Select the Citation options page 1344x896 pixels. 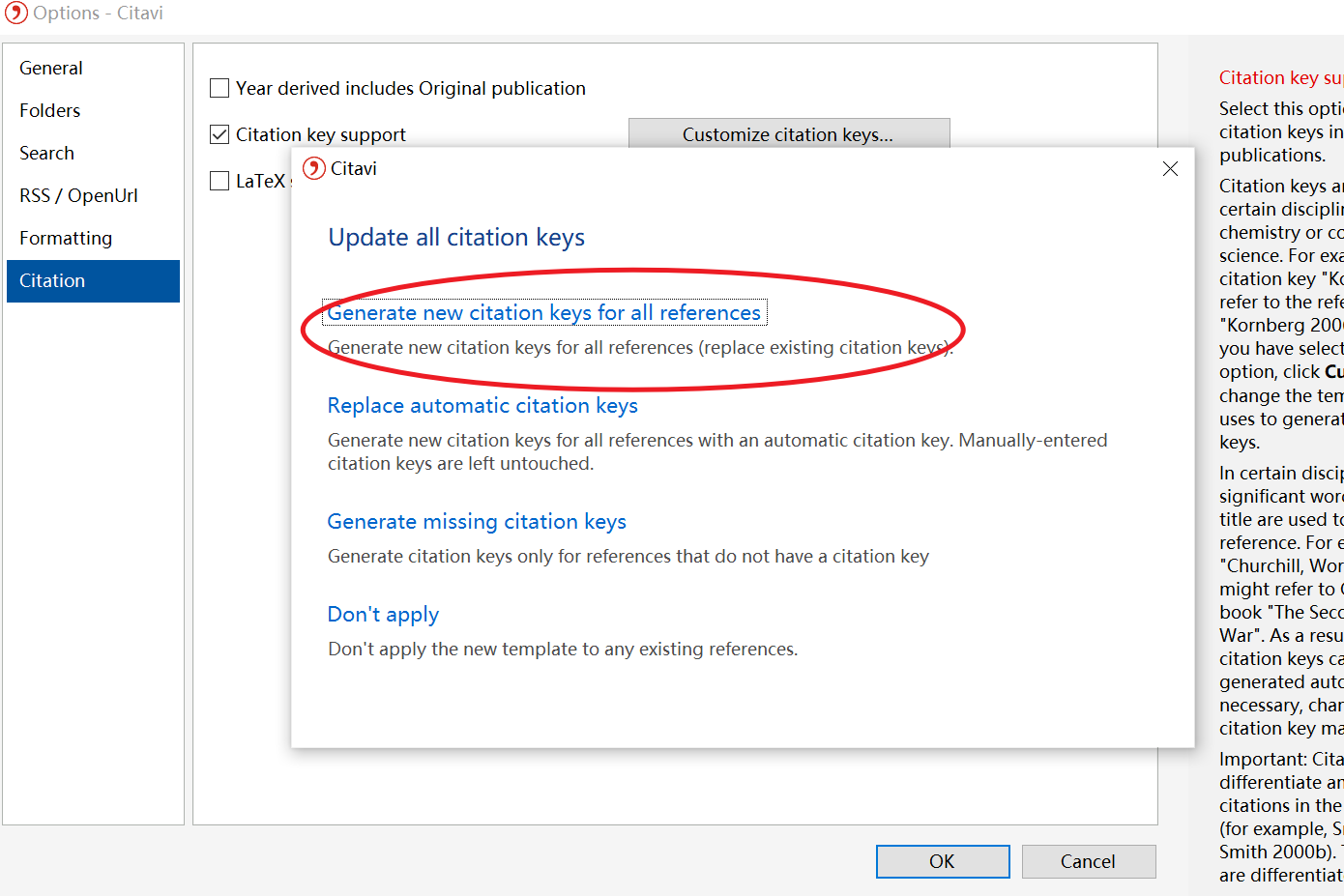click(93, 280)
